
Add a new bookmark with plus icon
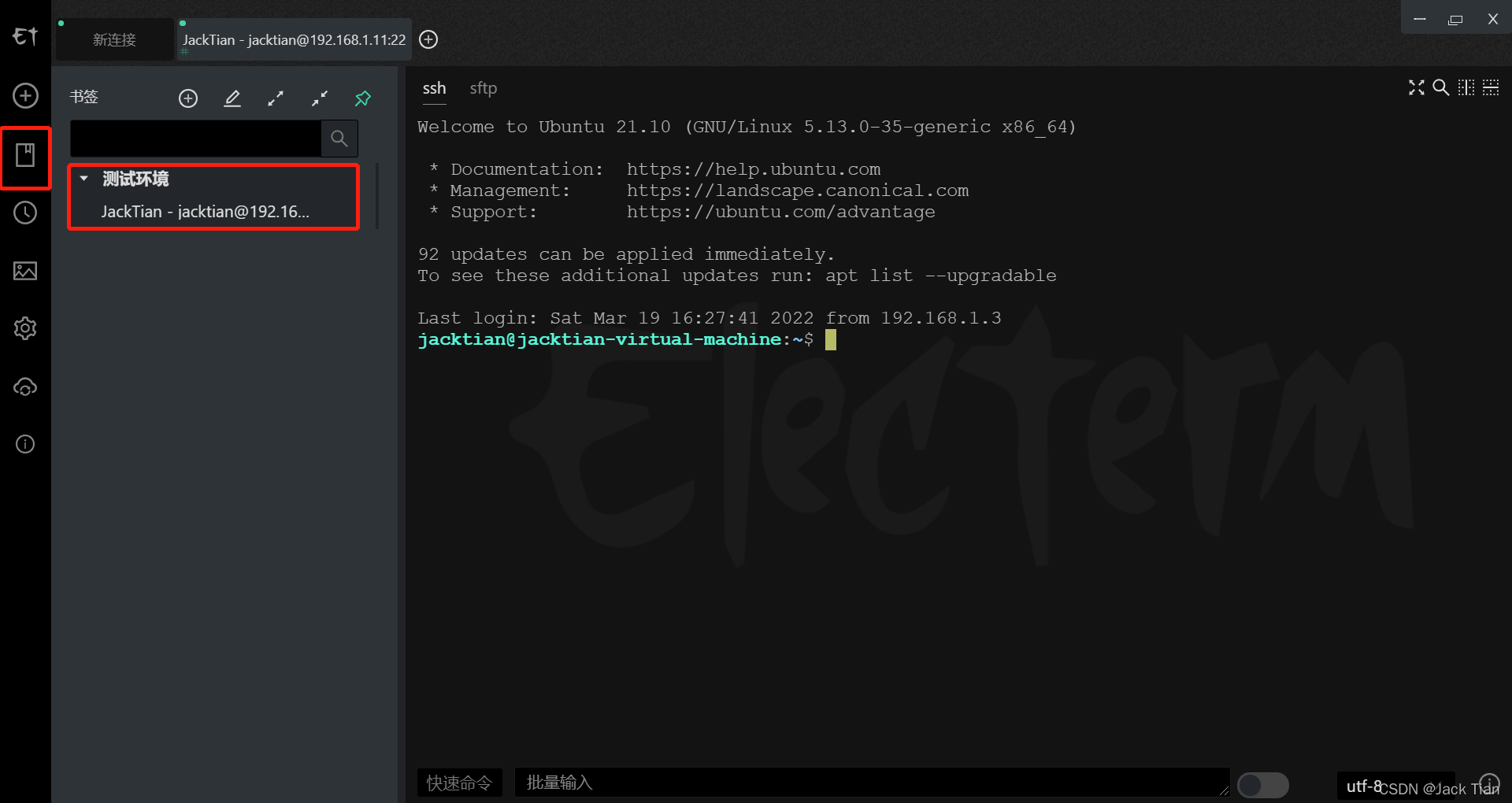188,98
